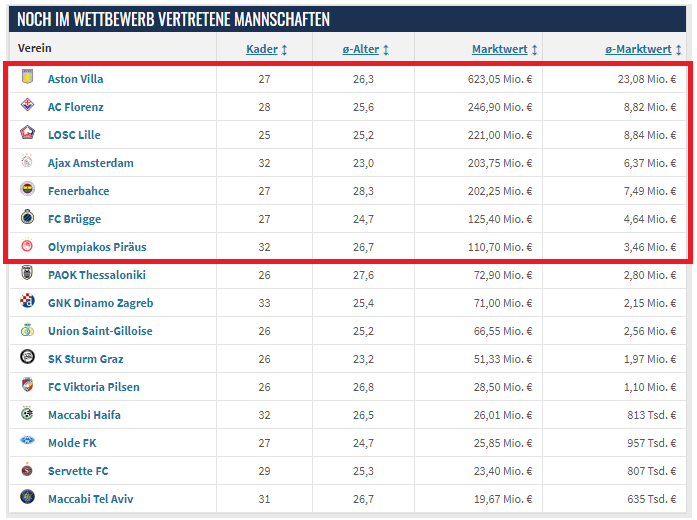Open the GNK Dinamo Zagreb crest
The height and width of the screenshot is (520, 697).
click(x=28, y=301)
